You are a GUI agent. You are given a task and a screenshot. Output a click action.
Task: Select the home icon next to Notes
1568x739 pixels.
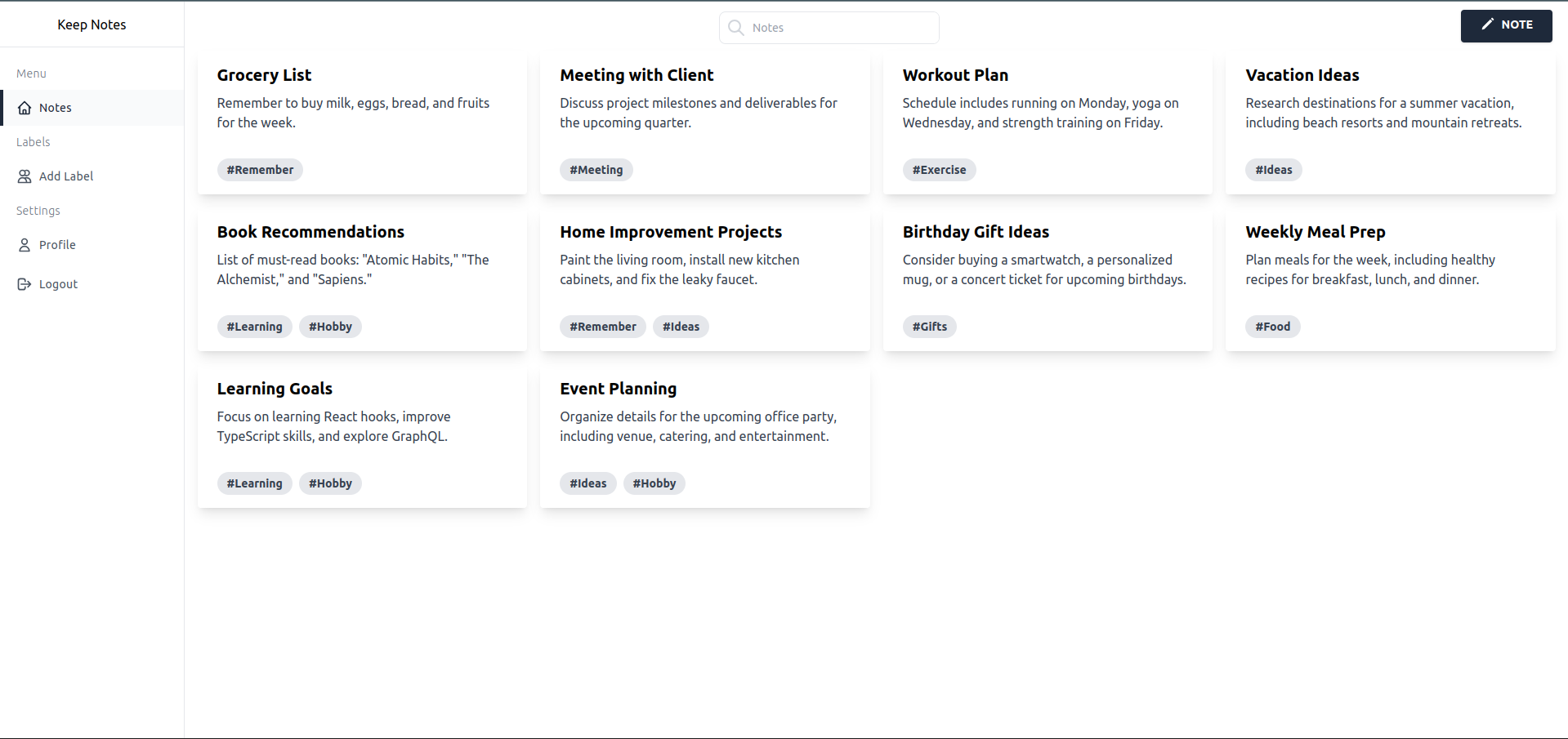pos(23,107)
